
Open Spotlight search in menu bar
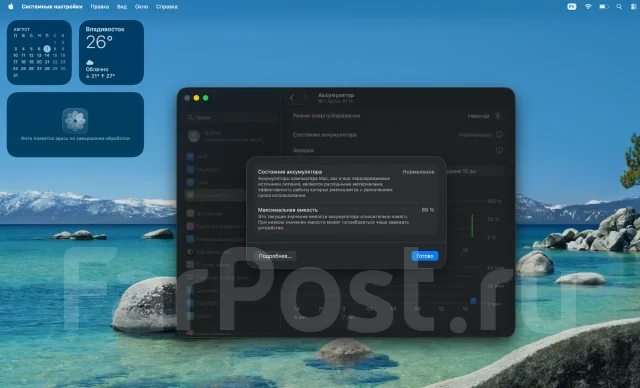tap(619, 7)
